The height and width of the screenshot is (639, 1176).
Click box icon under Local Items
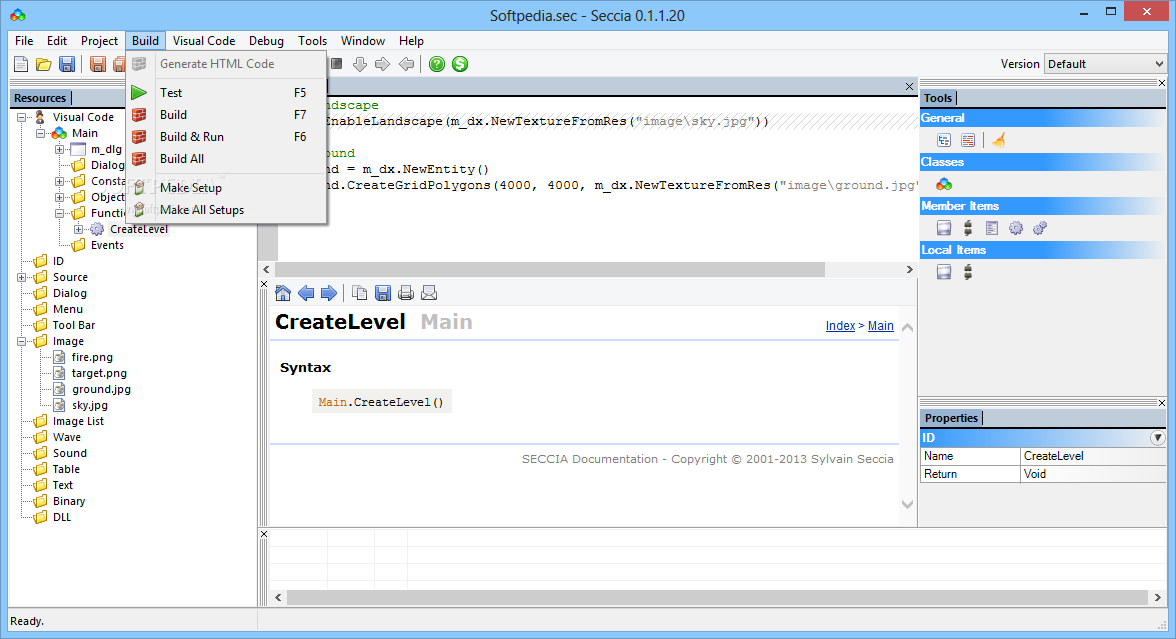point(944,272)
